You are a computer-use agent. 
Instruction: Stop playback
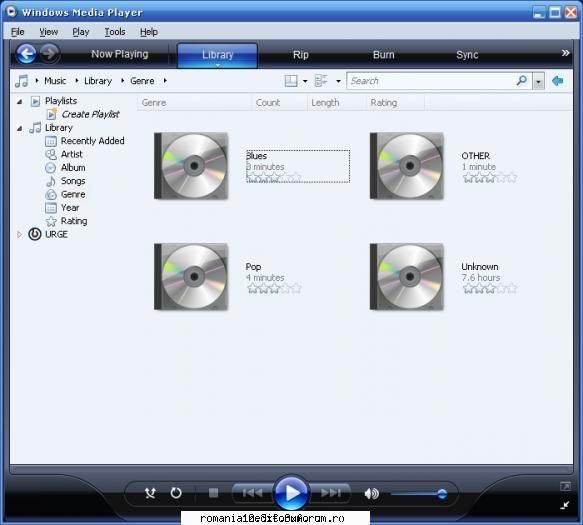tap(213, 493)
